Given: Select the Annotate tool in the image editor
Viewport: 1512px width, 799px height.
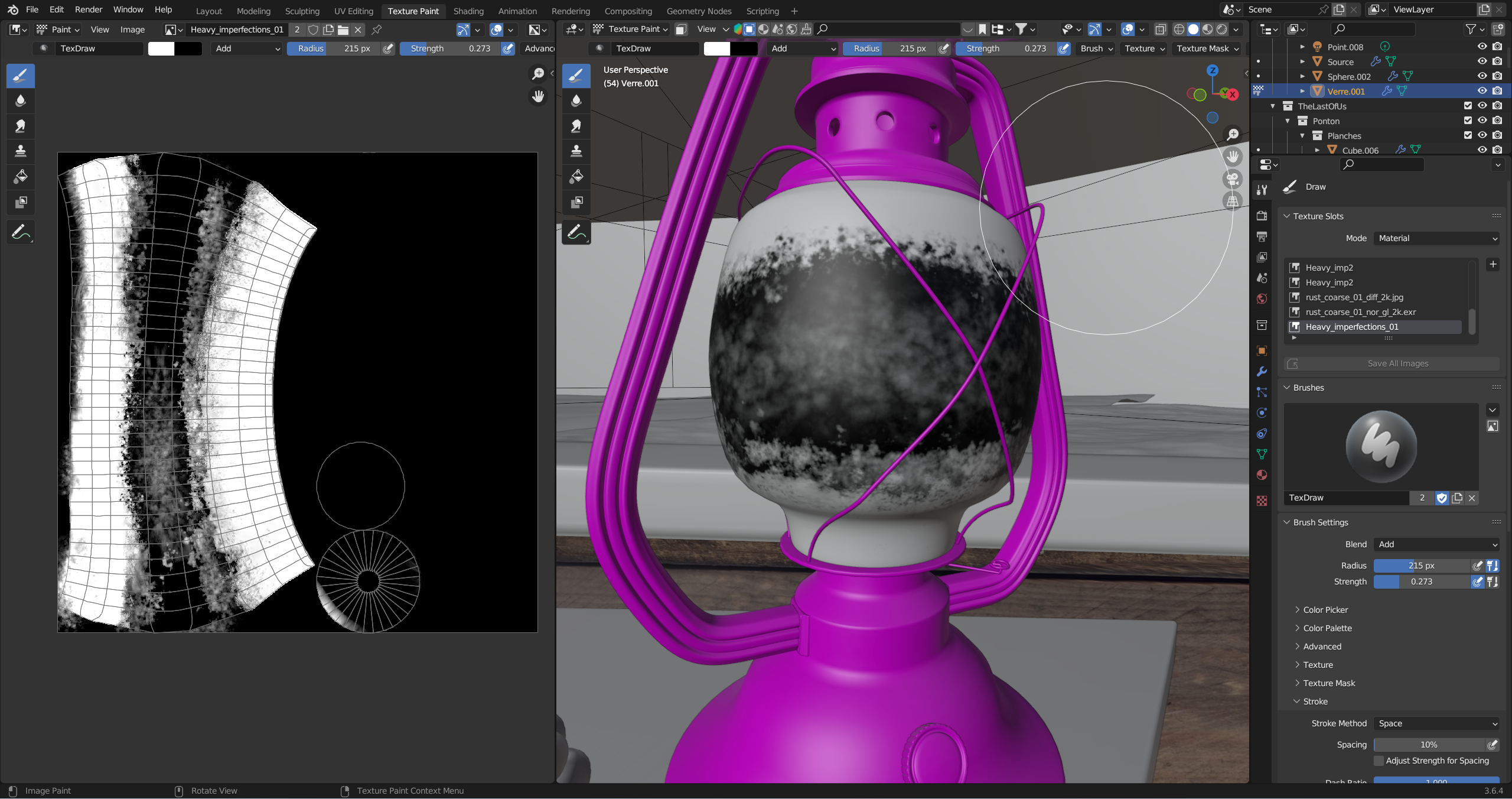Looking at the screenshot, I should tap(21, 232).
